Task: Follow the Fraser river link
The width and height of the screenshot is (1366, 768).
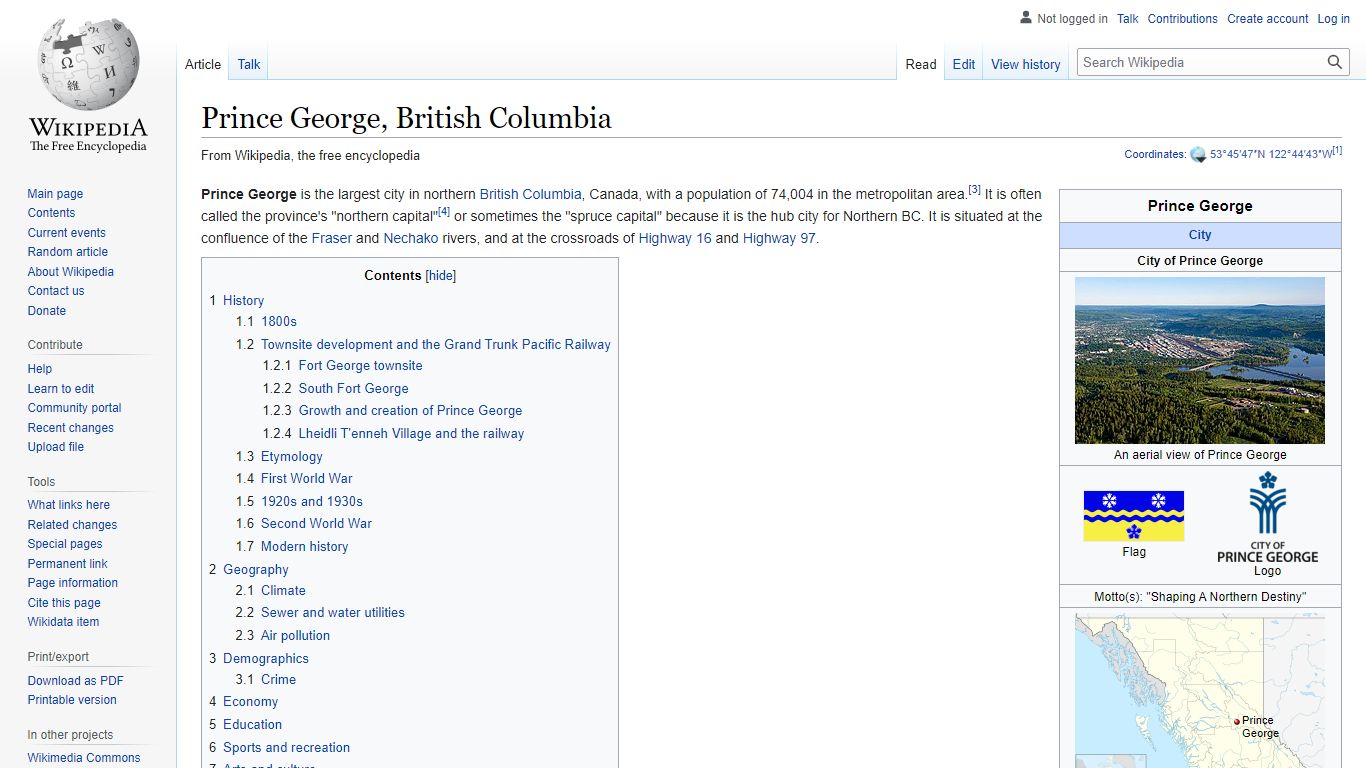Action: point(332,238)
